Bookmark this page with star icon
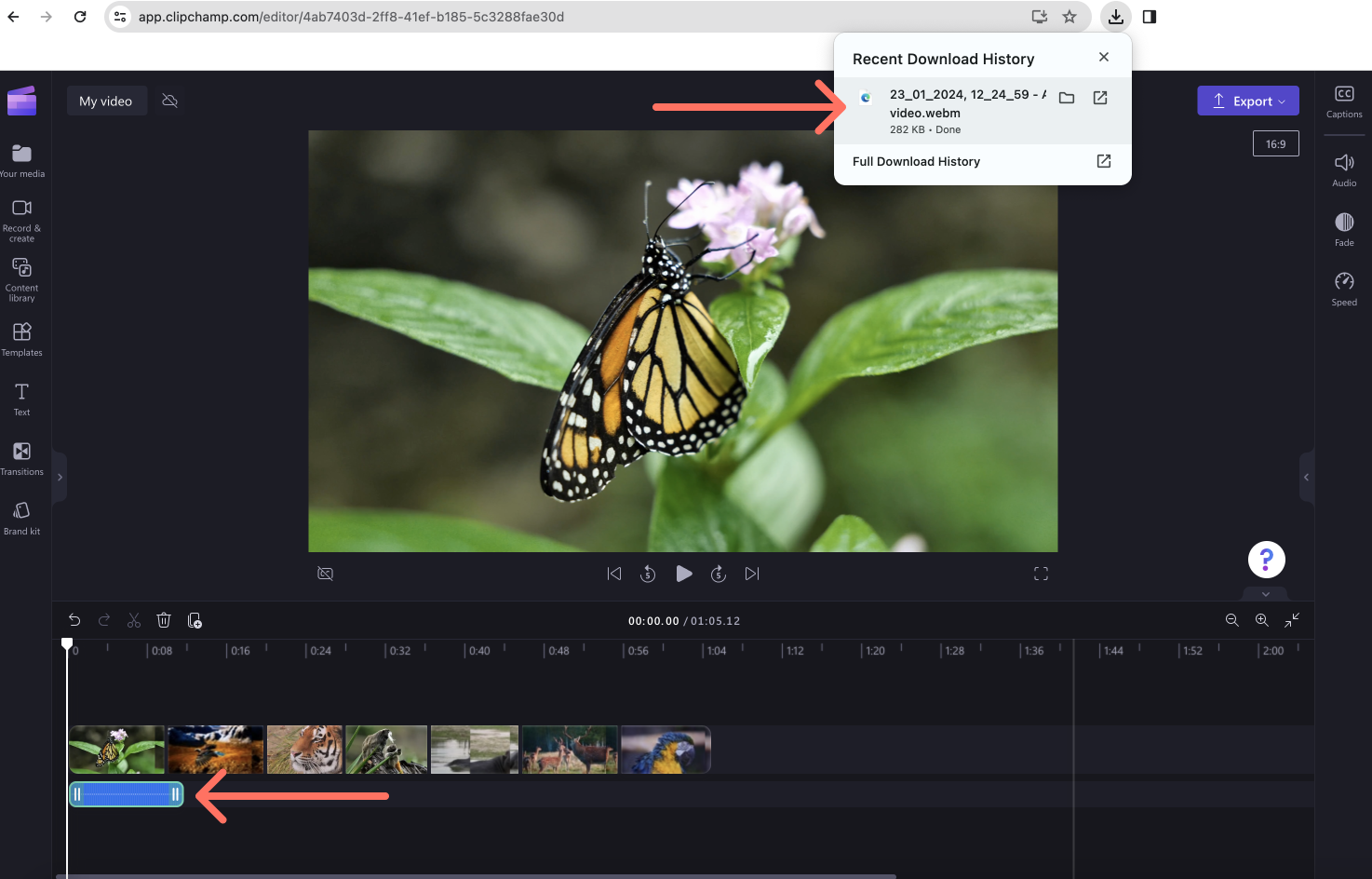 (x=1069, y=17)
